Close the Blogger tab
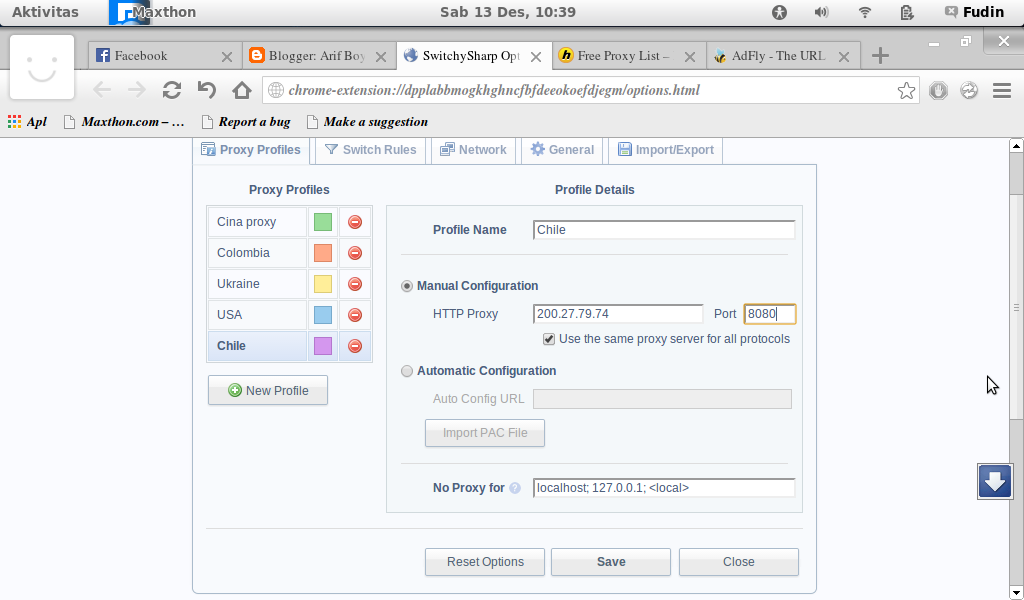The height and width of the screenshot is (600, 1024). tap(381, 57)
